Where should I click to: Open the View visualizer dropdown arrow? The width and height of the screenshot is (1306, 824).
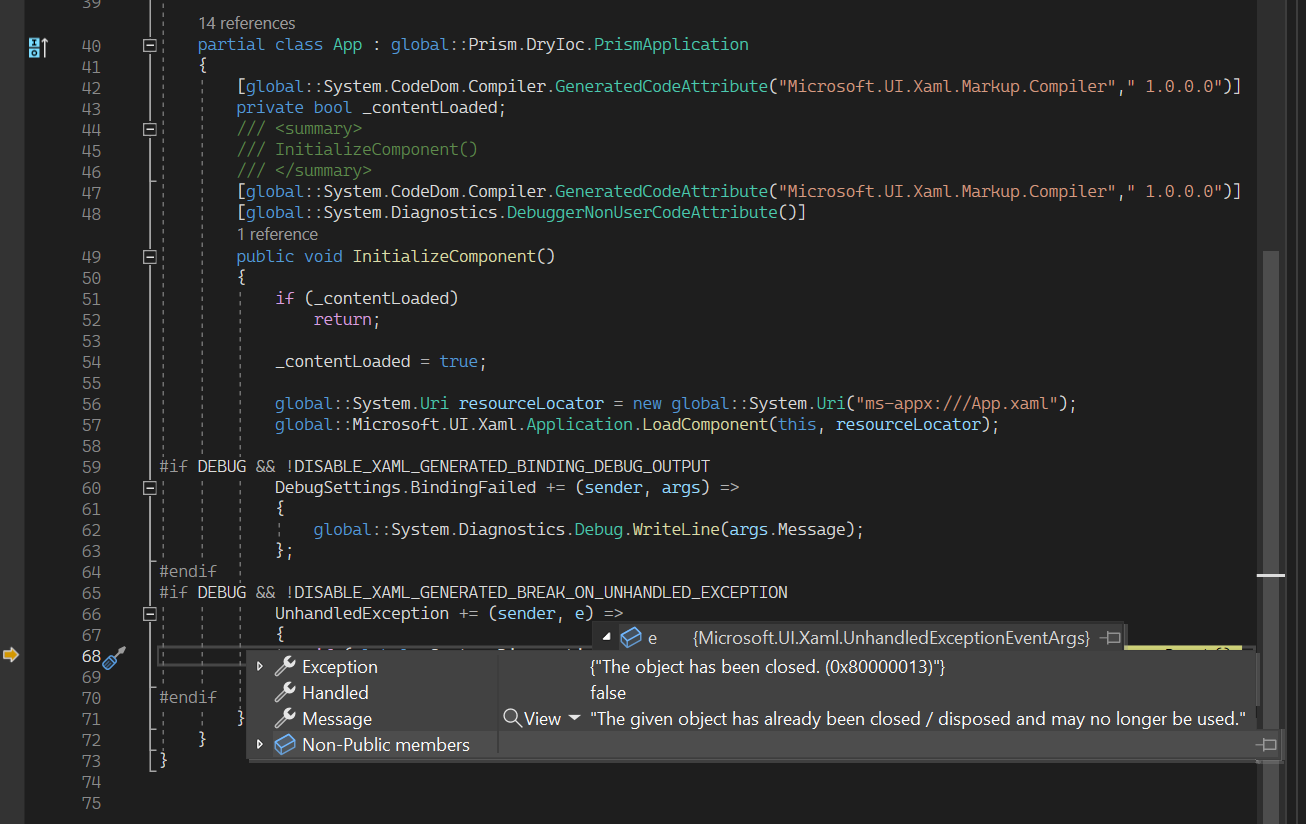point(574,719)
